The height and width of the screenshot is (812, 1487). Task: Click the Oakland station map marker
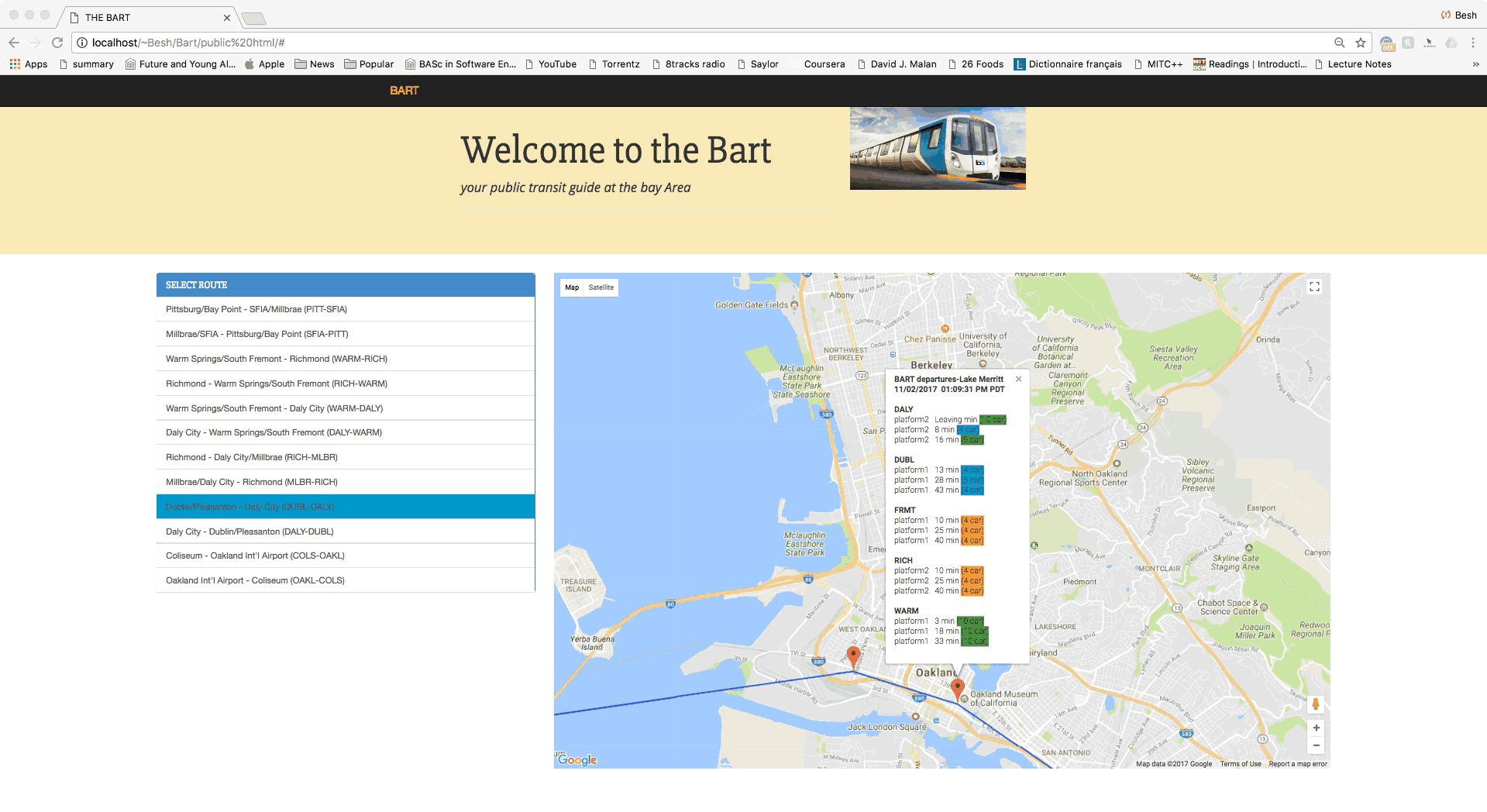(853, 658)
